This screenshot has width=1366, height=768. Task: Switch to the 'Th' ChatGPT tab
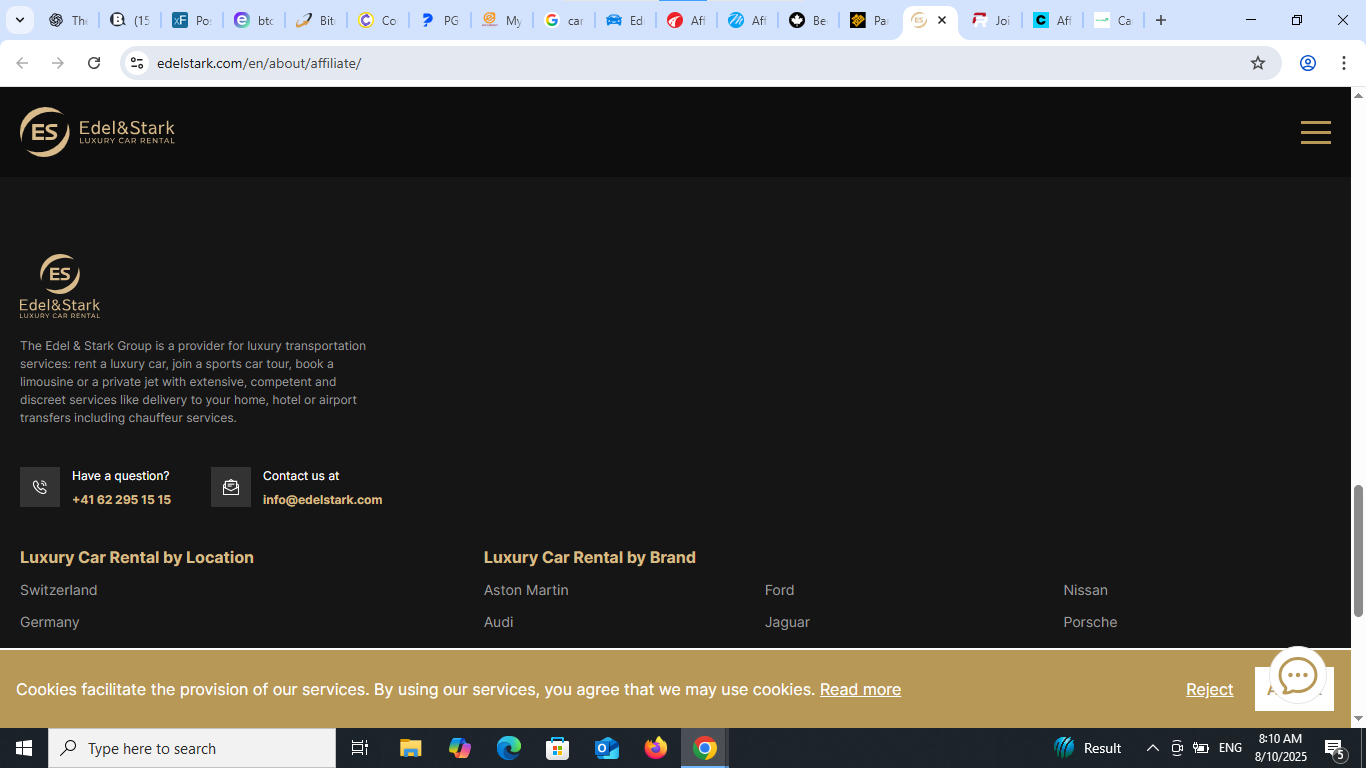(x=68, y=20)
